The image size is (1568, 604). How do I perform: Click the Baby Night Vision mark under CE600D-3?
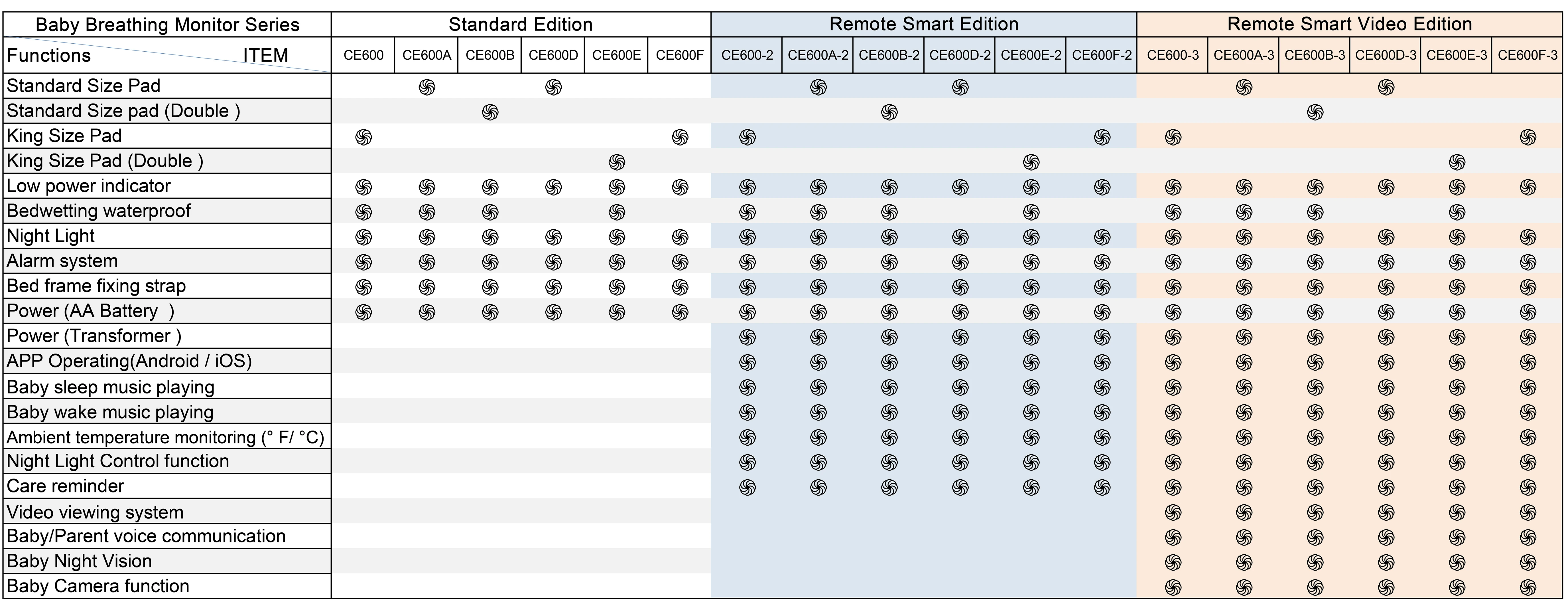tap(1386, 563)
